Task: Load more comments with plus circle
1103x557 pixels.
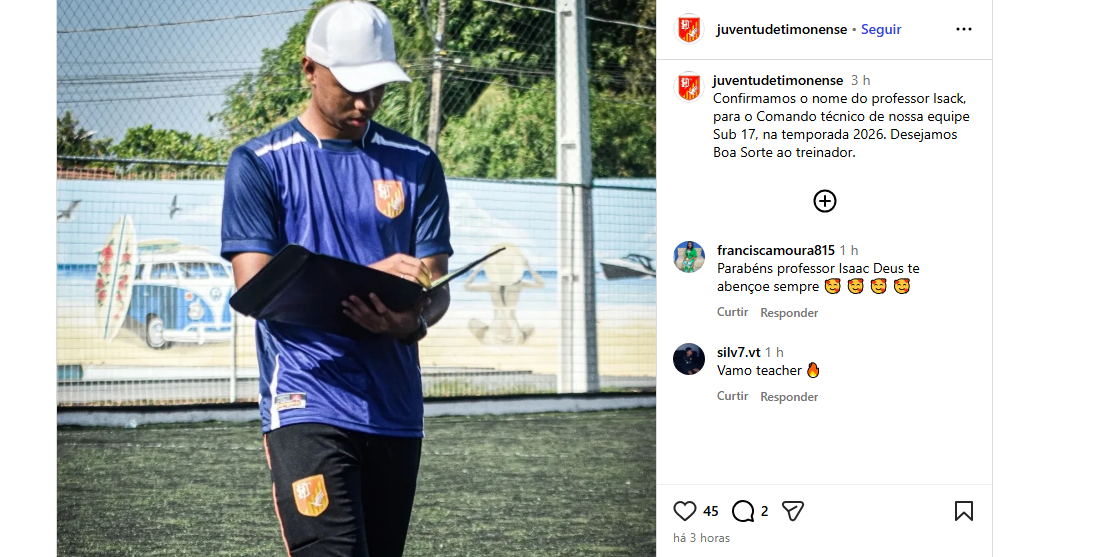Action: 824,201
